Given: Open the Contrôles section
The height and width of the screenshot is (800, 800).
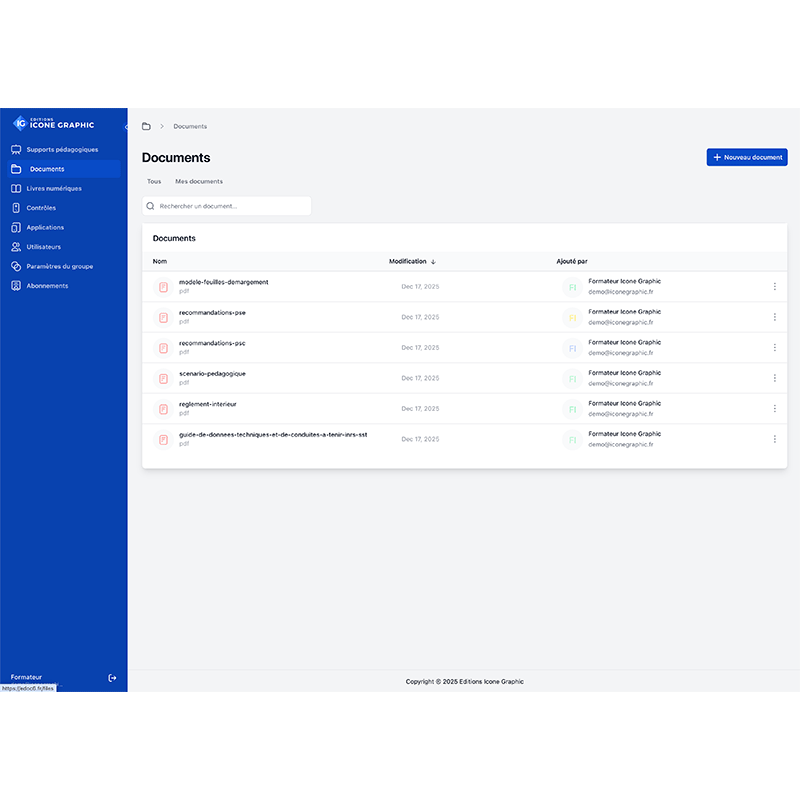Looking at the screenshot, I should click(x=34, y=208).
